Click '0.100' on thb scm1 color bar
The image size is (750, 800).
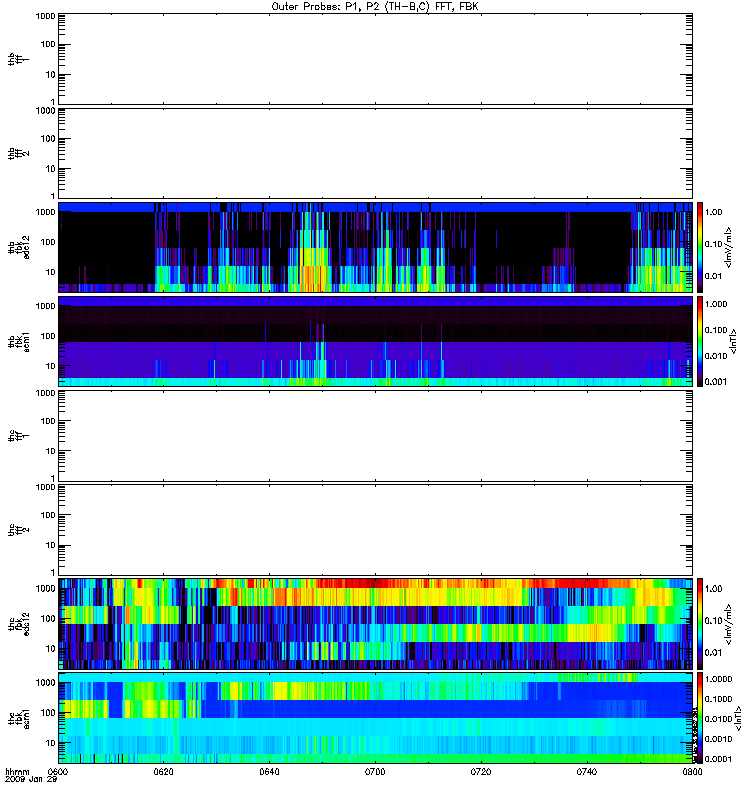716,330
